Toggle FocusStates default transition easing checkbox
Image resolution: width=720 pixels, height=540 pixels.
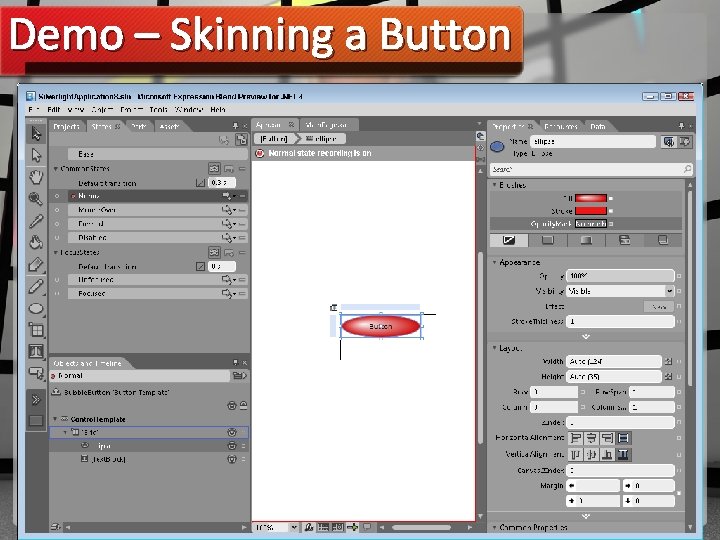pos(200,266)
